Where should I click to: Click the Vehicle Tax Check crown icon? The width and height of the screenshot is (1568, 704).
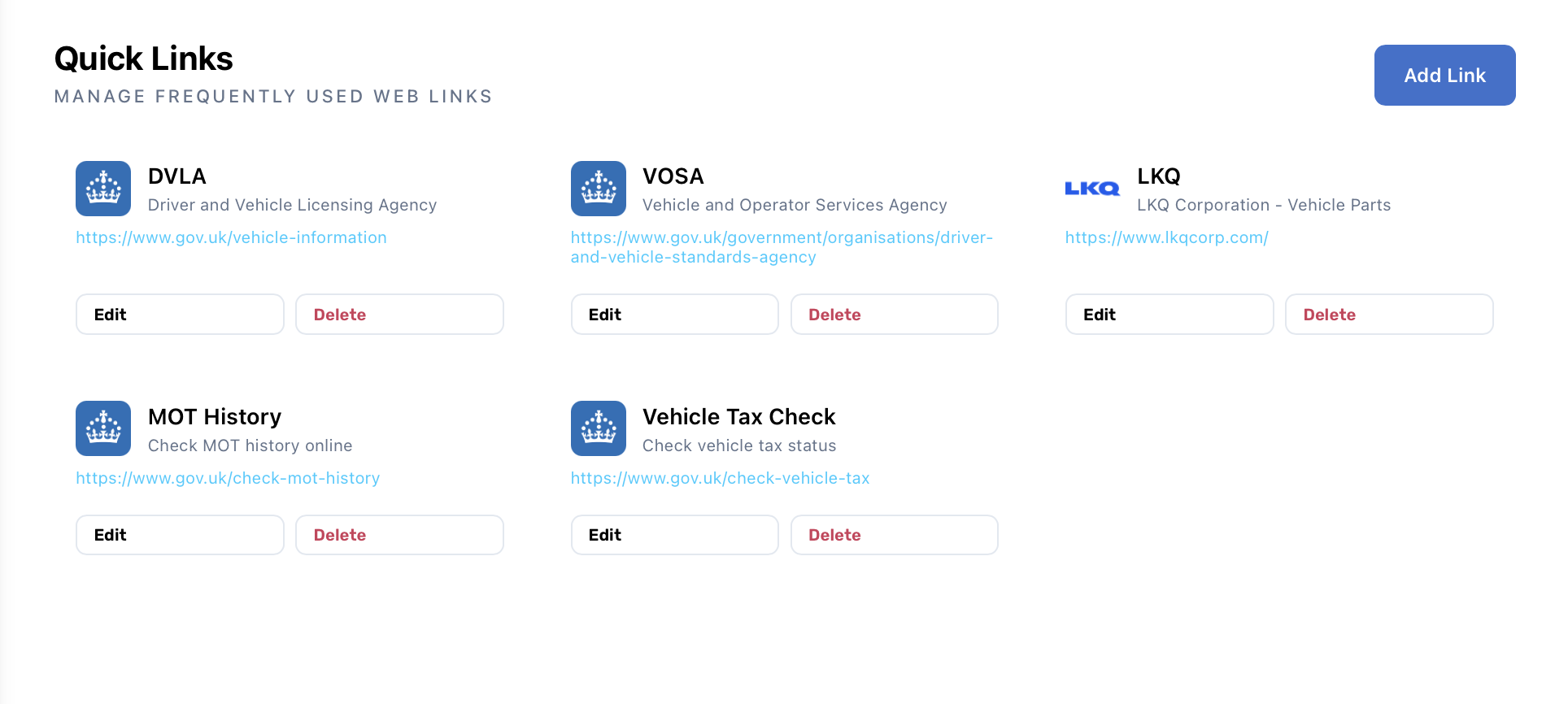(598, 428)
